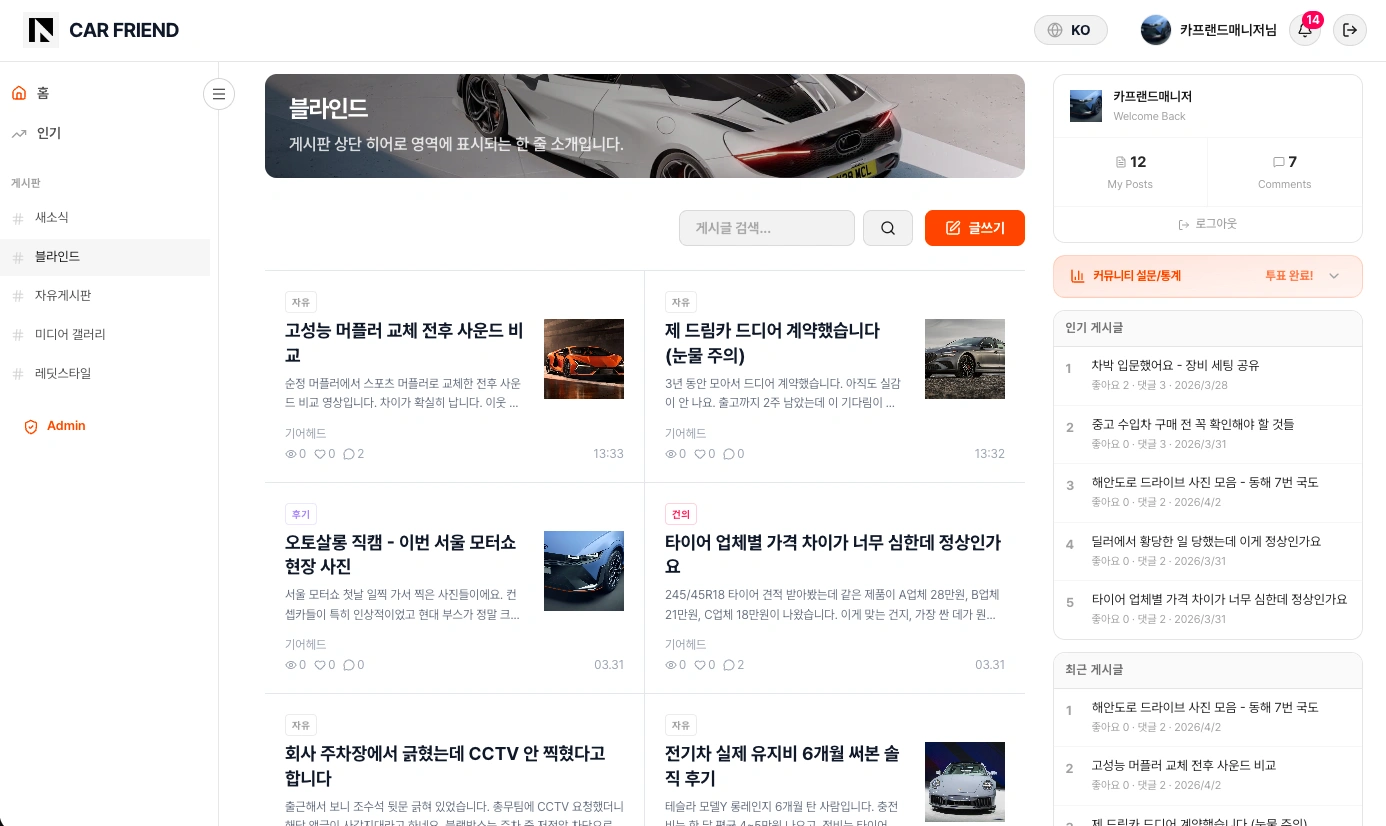The image size is (1386, 826).
Task: Open post 전기차 실제 유지비 6개월 후기
Action: pyautogui.click(x=782, y=765)
